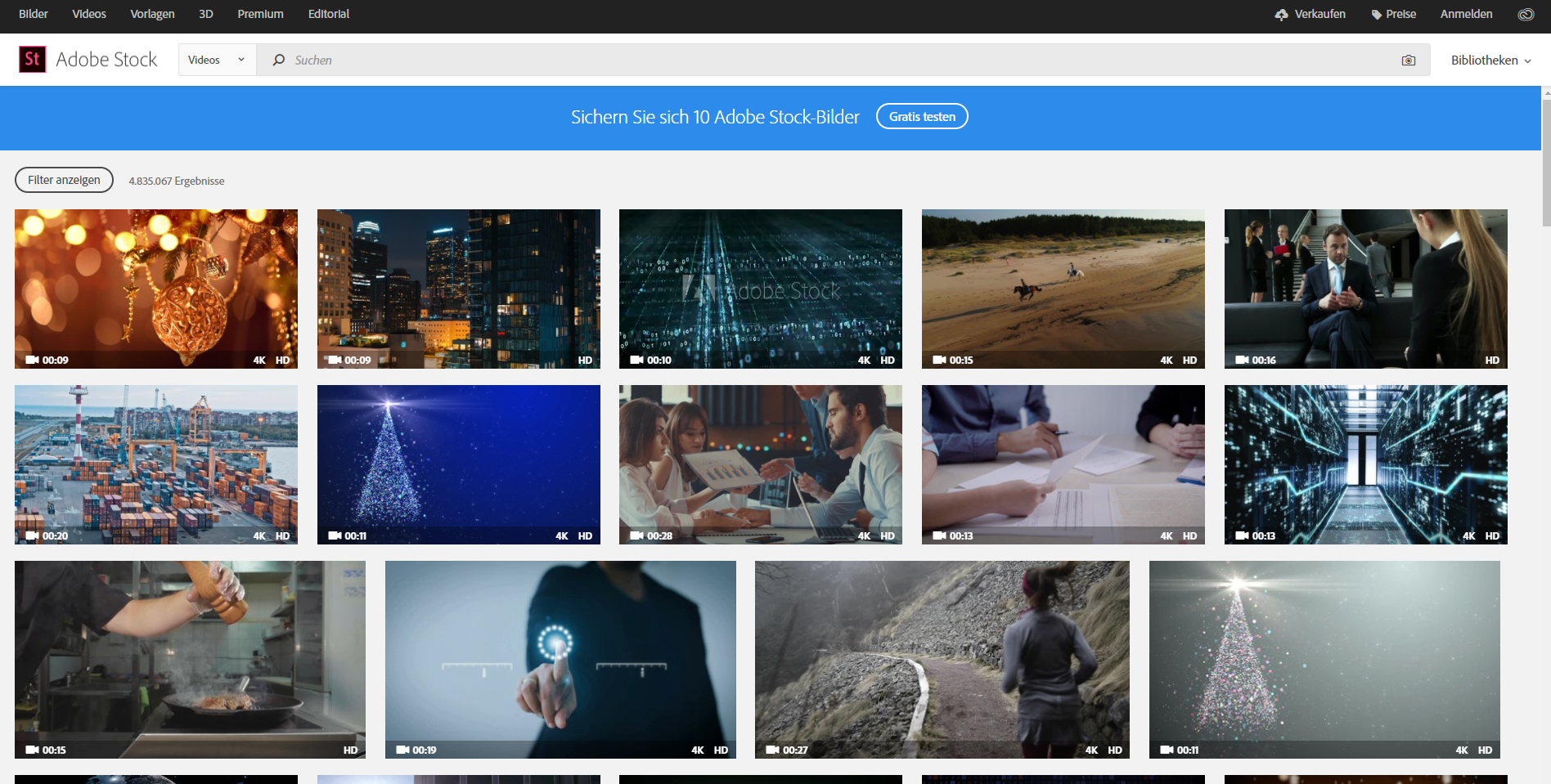
Task: Click the 00:28 duration on meeting clip
Action: coord(659,535)
